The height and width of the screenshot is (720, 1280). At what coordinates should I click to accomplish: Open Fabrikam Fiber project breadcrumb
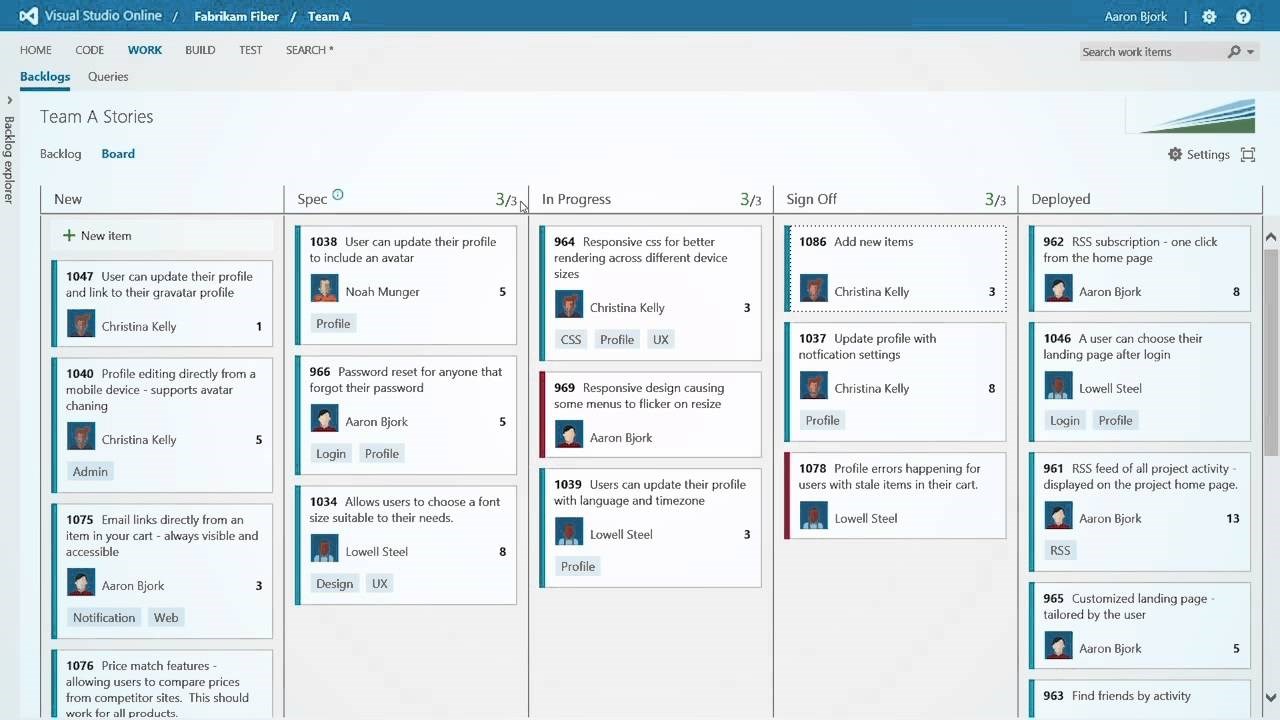pyautogui.click(x=236, y=17)
